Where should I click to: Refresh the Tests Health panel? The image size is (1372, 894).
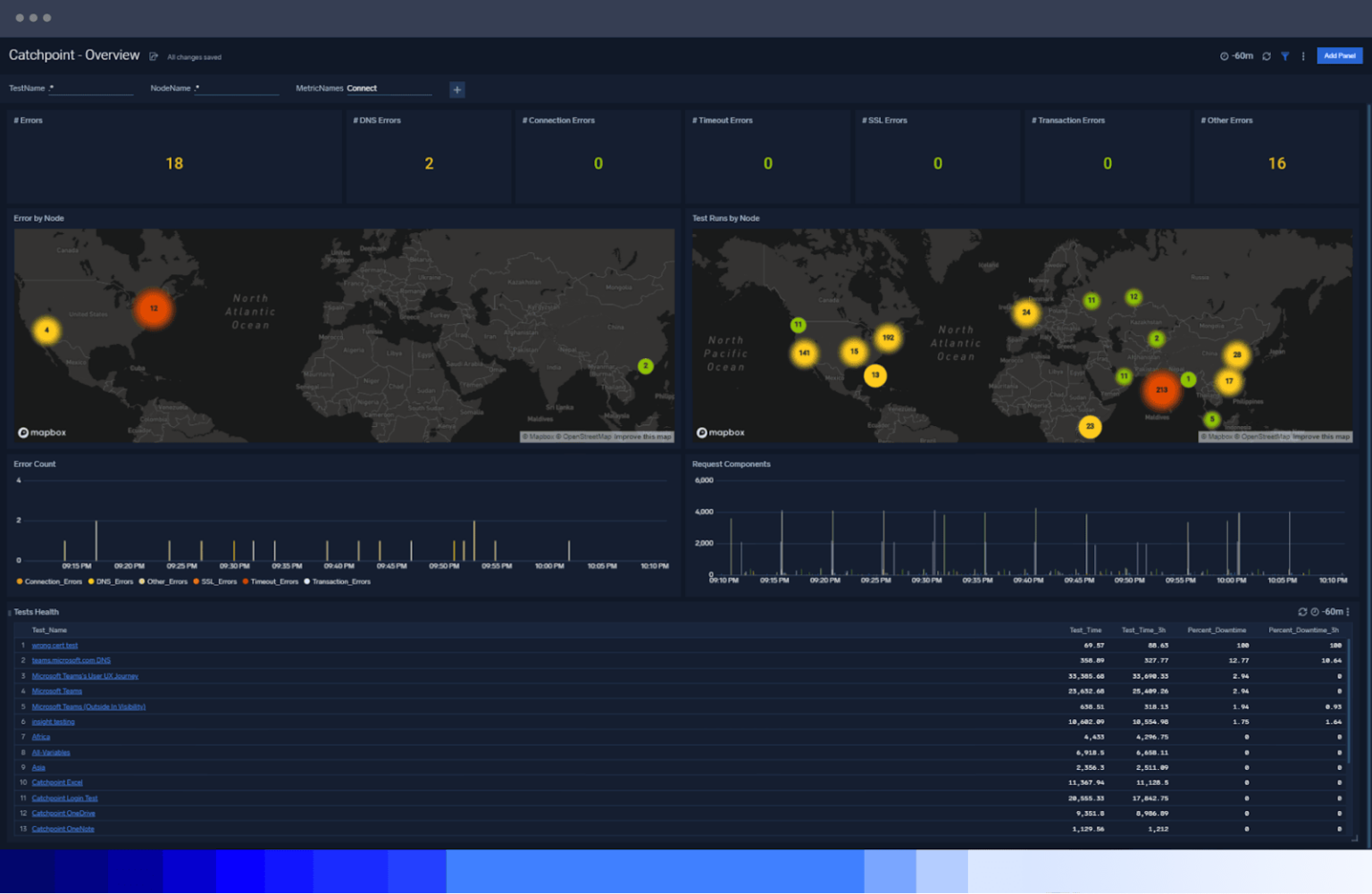(x=1303, y=612)
